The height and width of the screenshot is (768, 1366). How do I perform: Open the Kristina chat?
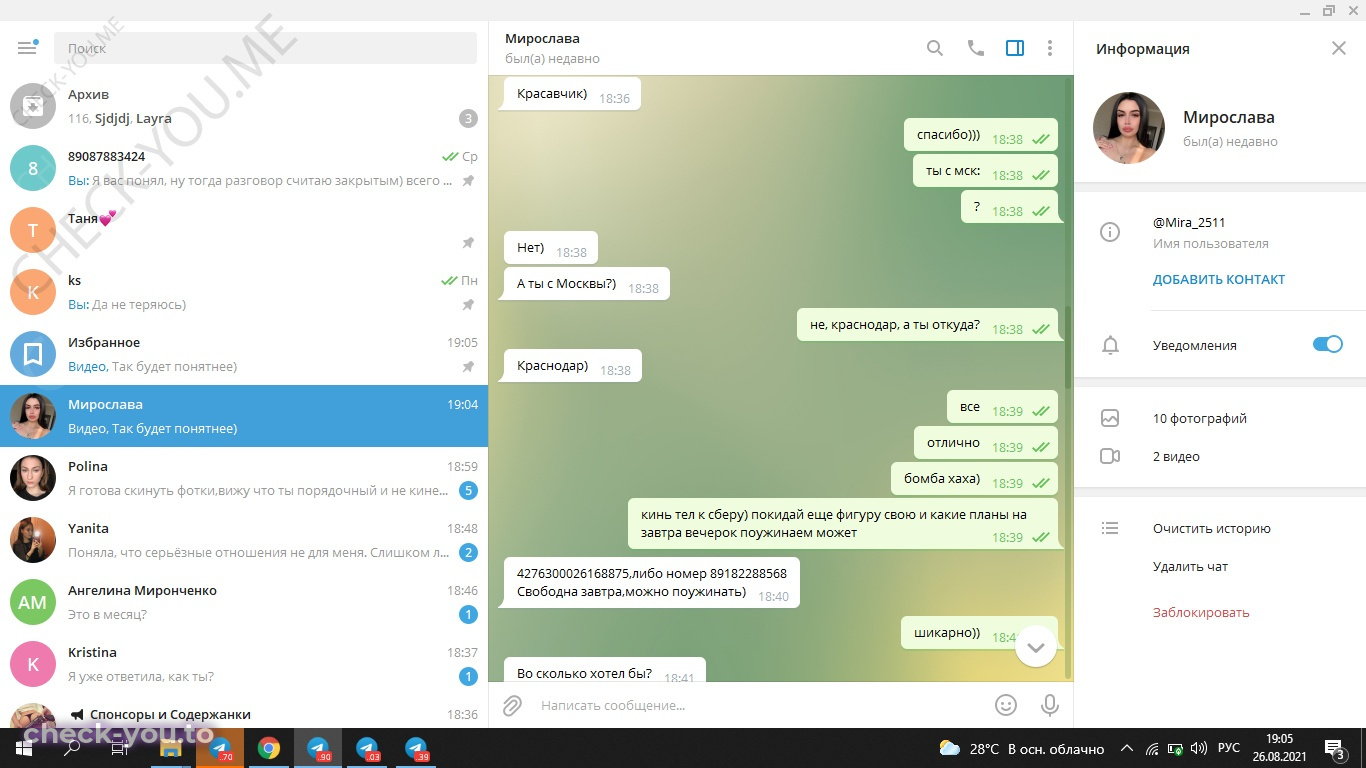point(244,664)
